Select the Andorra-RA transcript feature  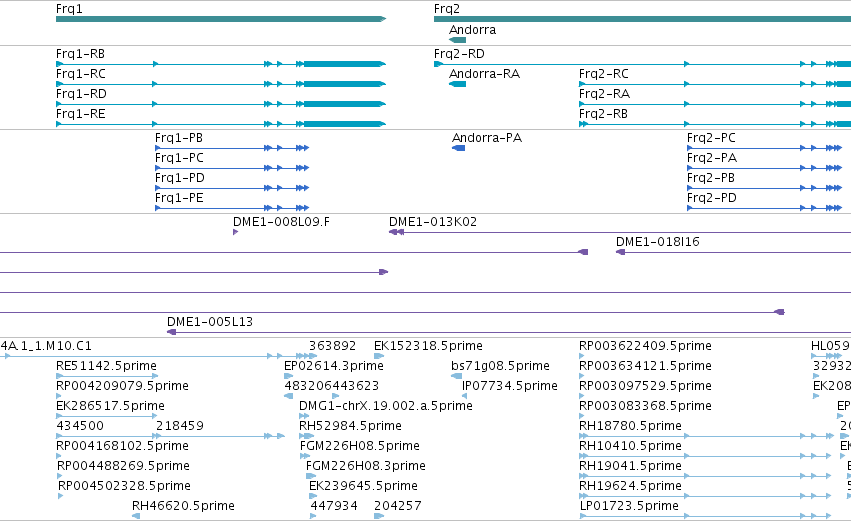(x=458, y=84)
